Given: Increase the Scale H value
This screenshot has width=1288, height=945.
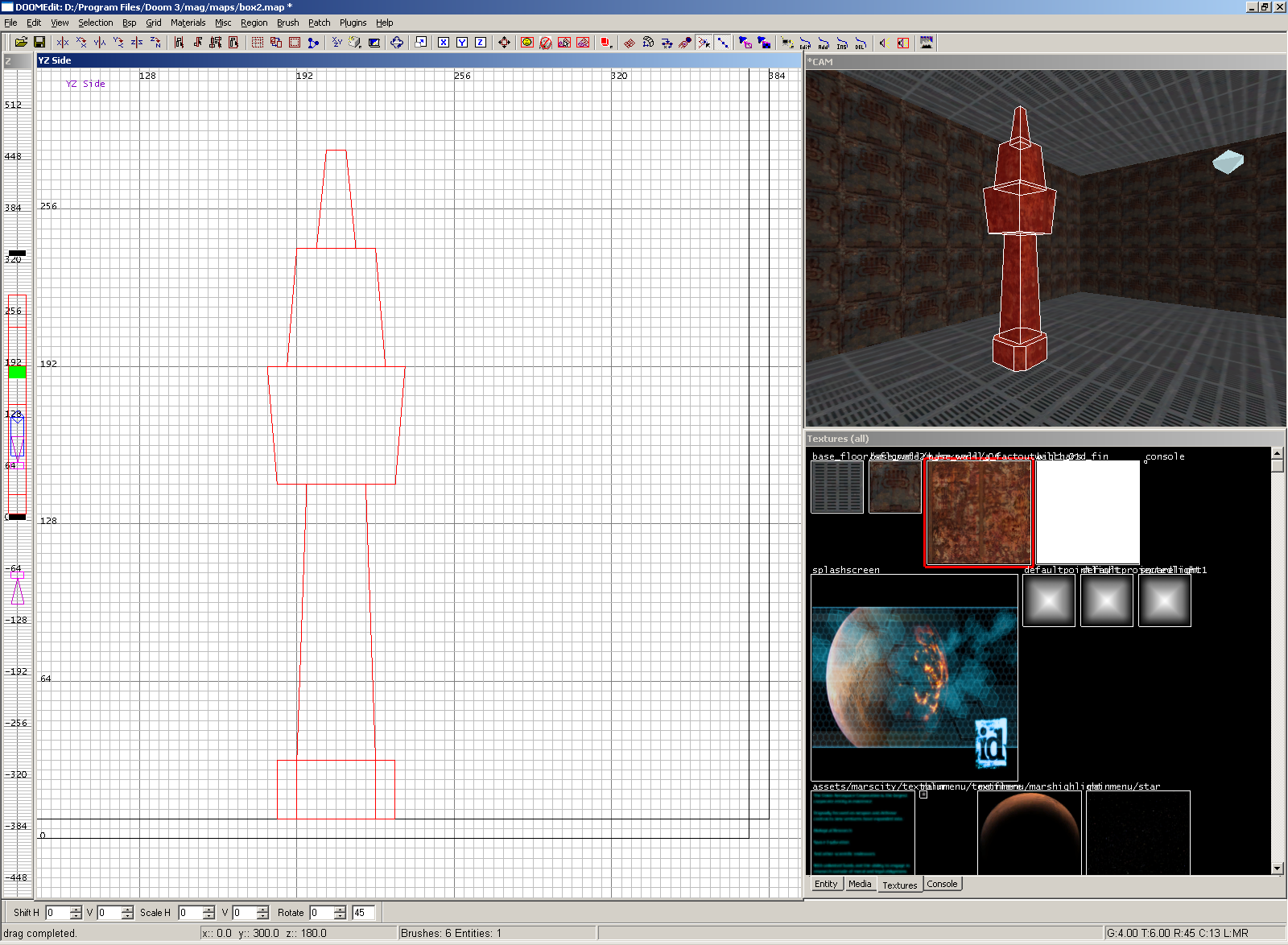Looking at the screenshot, I should 208,910.
